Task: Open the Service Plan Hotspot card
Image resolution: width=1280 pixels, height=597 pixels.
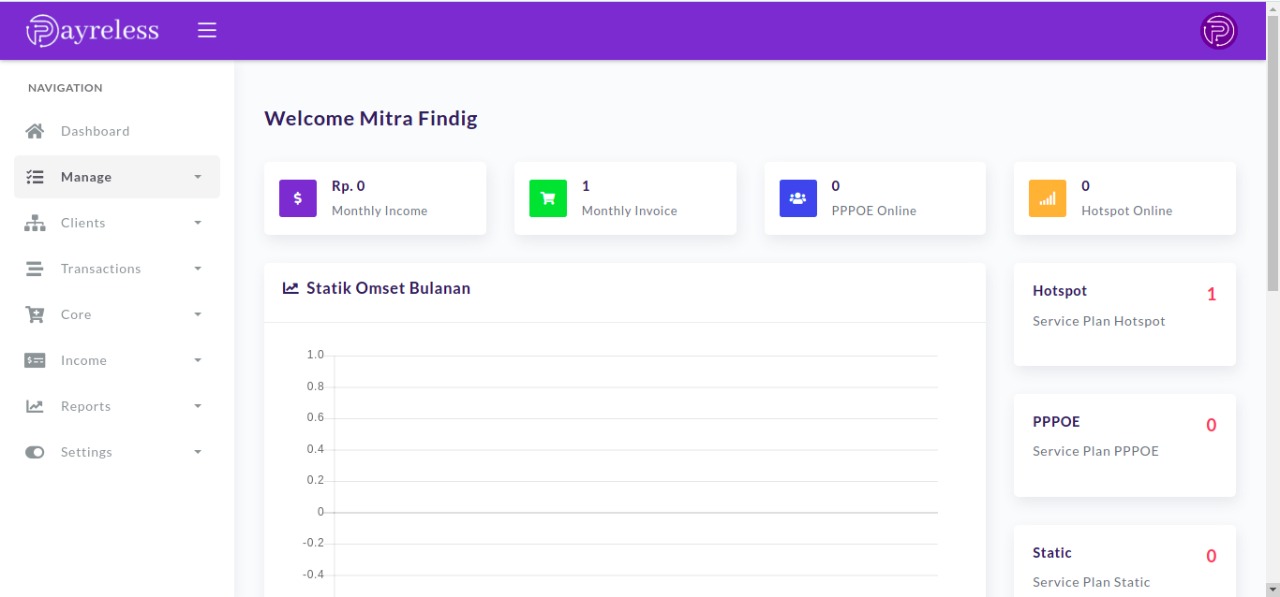Action: point(1125,314)
